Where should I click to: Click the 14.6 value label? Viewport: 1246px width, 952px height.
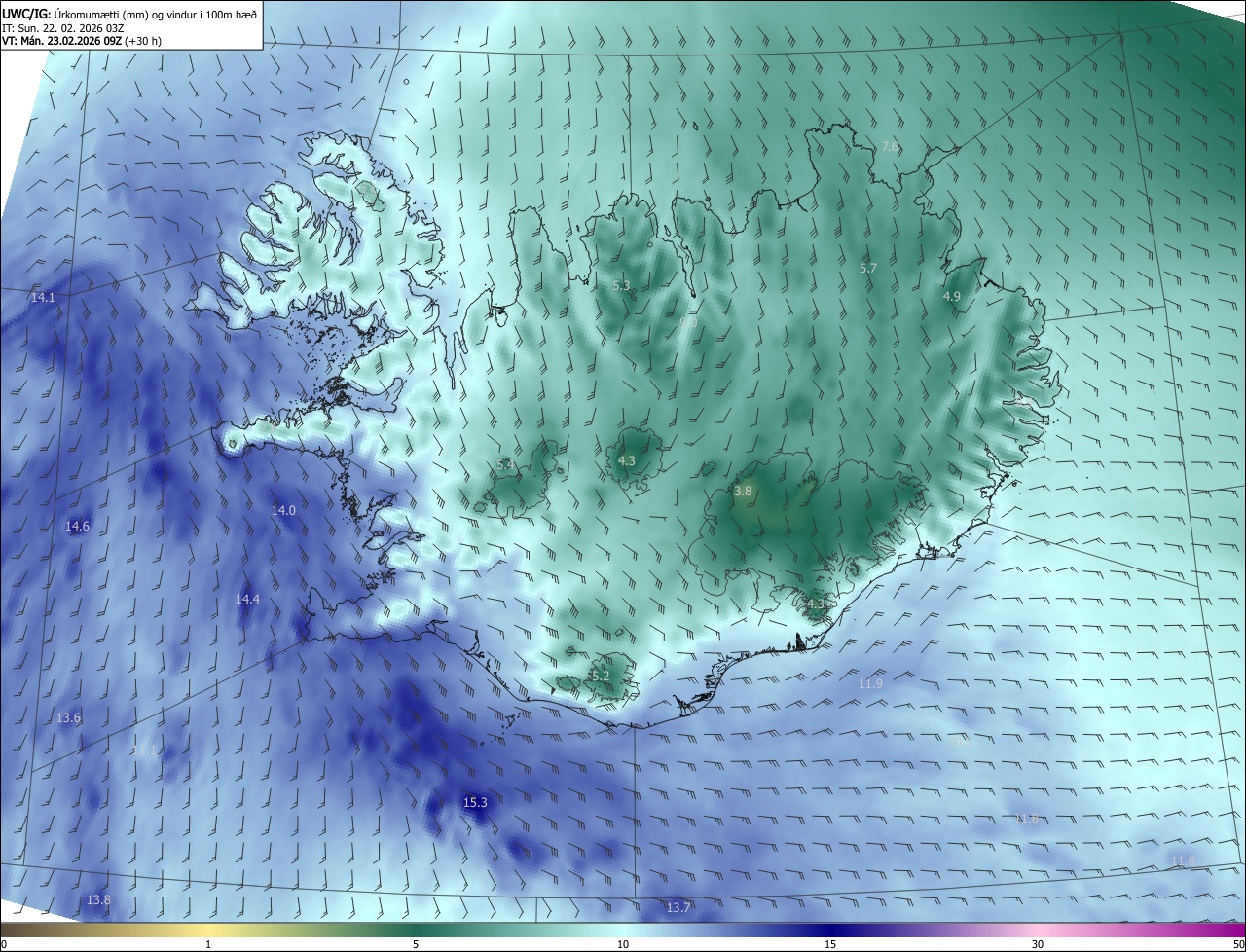click(x=77, y=526)
